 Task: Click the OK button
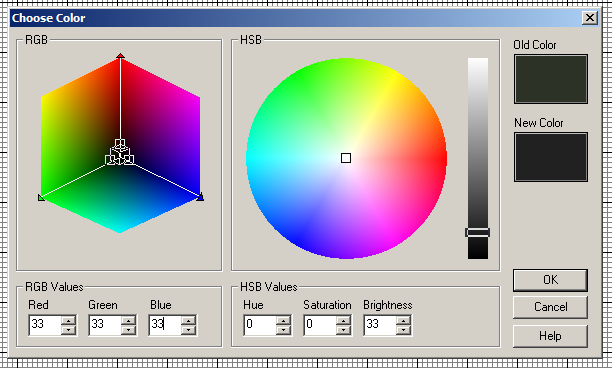(550, 280)
